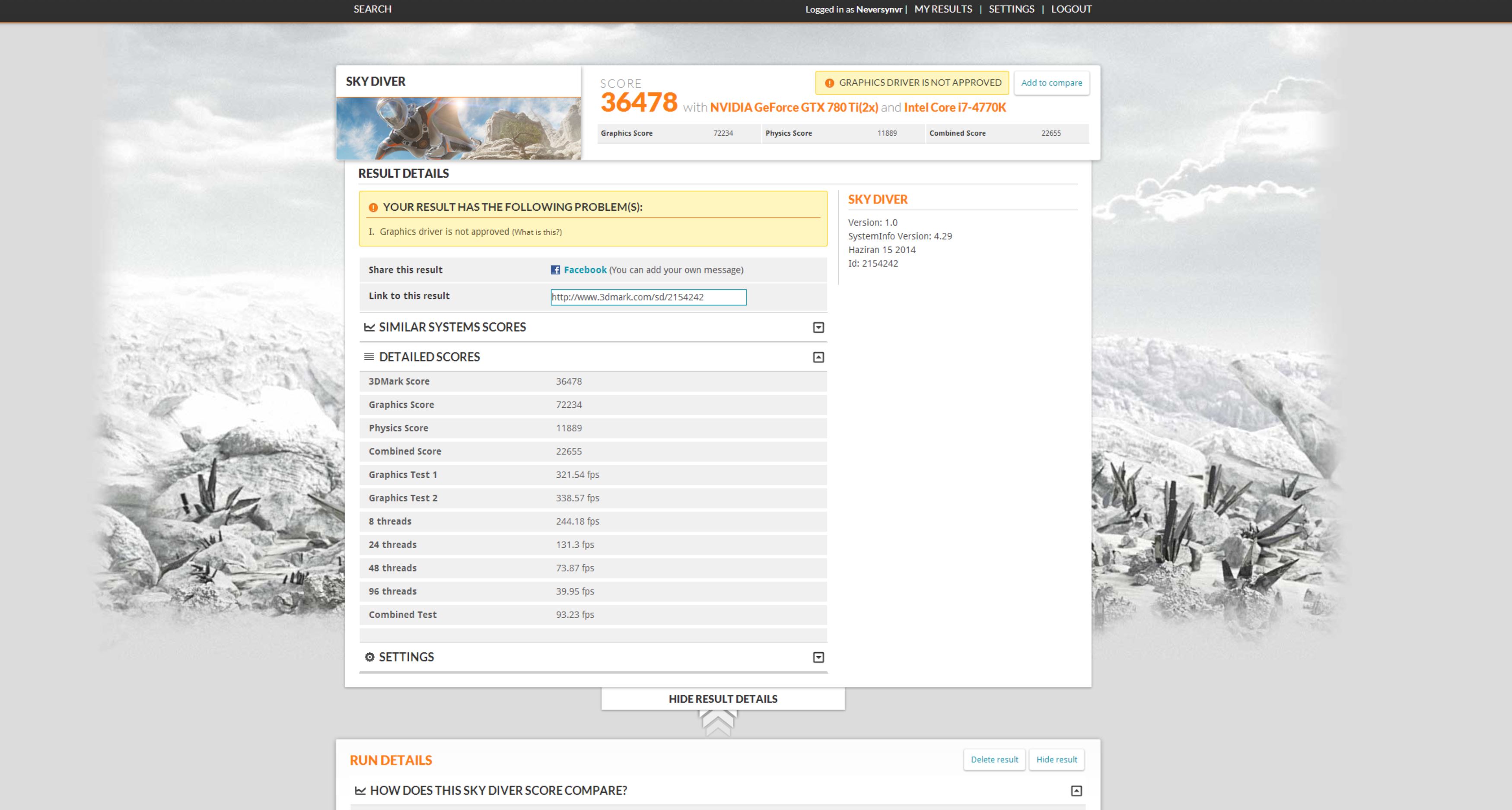Click the Id: 2154242 text
The height and width of the screenshot is (810, 1512).
pyautogui.click(x=873, y=264)
